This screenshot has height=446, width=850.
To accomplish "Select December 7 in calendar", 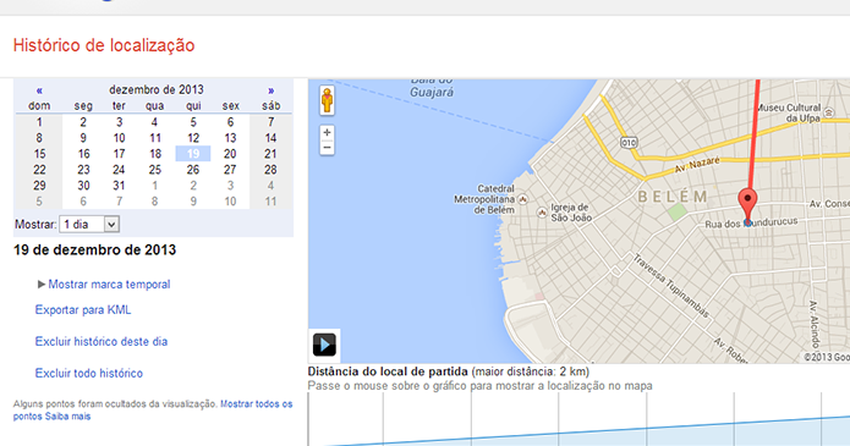I will 271,122.
